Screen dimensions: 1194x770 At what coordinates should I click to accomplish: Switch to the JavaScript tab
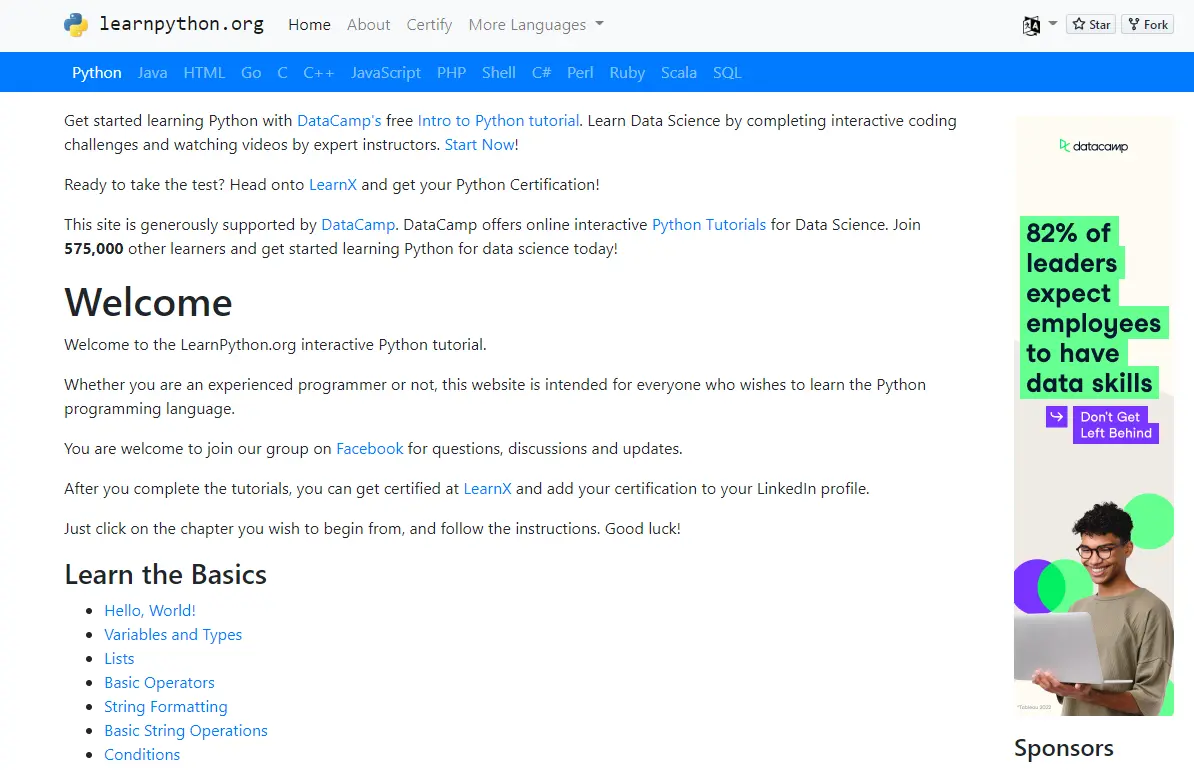[x=385, y=72]
